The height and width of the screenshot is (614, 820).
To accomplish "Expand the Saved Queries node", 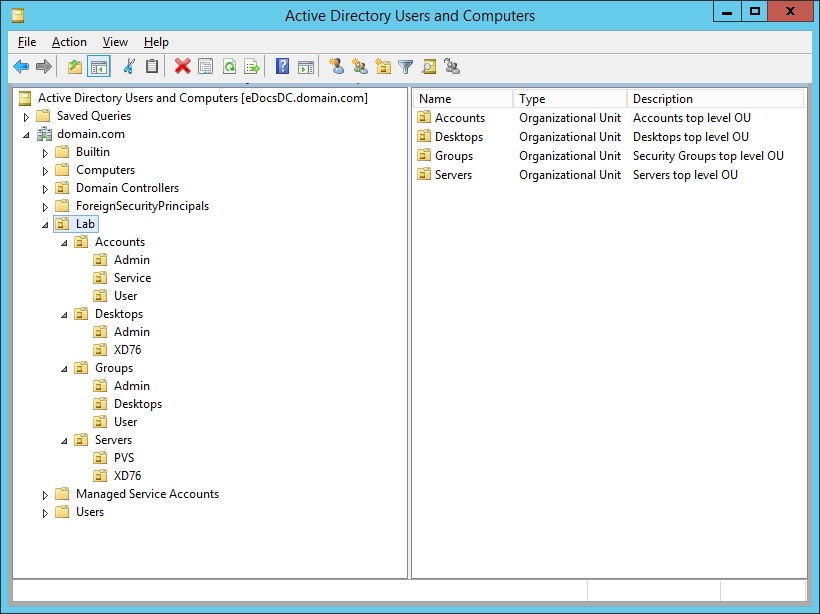I will [x=27, y=117].
